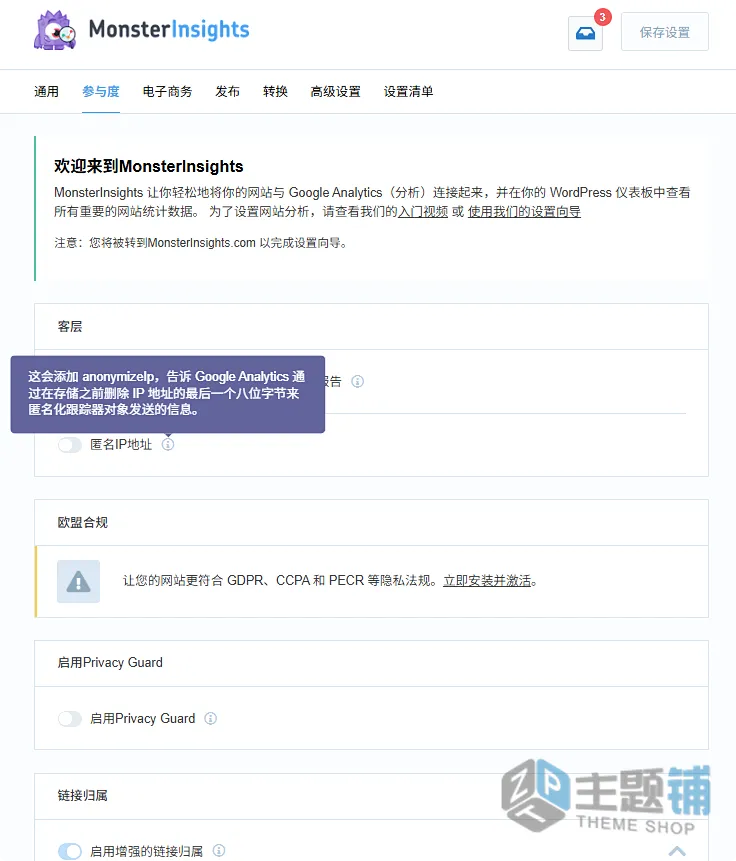Enable the 启用Privacy Guard switch
Viewport: 736px width, 861px height.
[x=70, y=719]
